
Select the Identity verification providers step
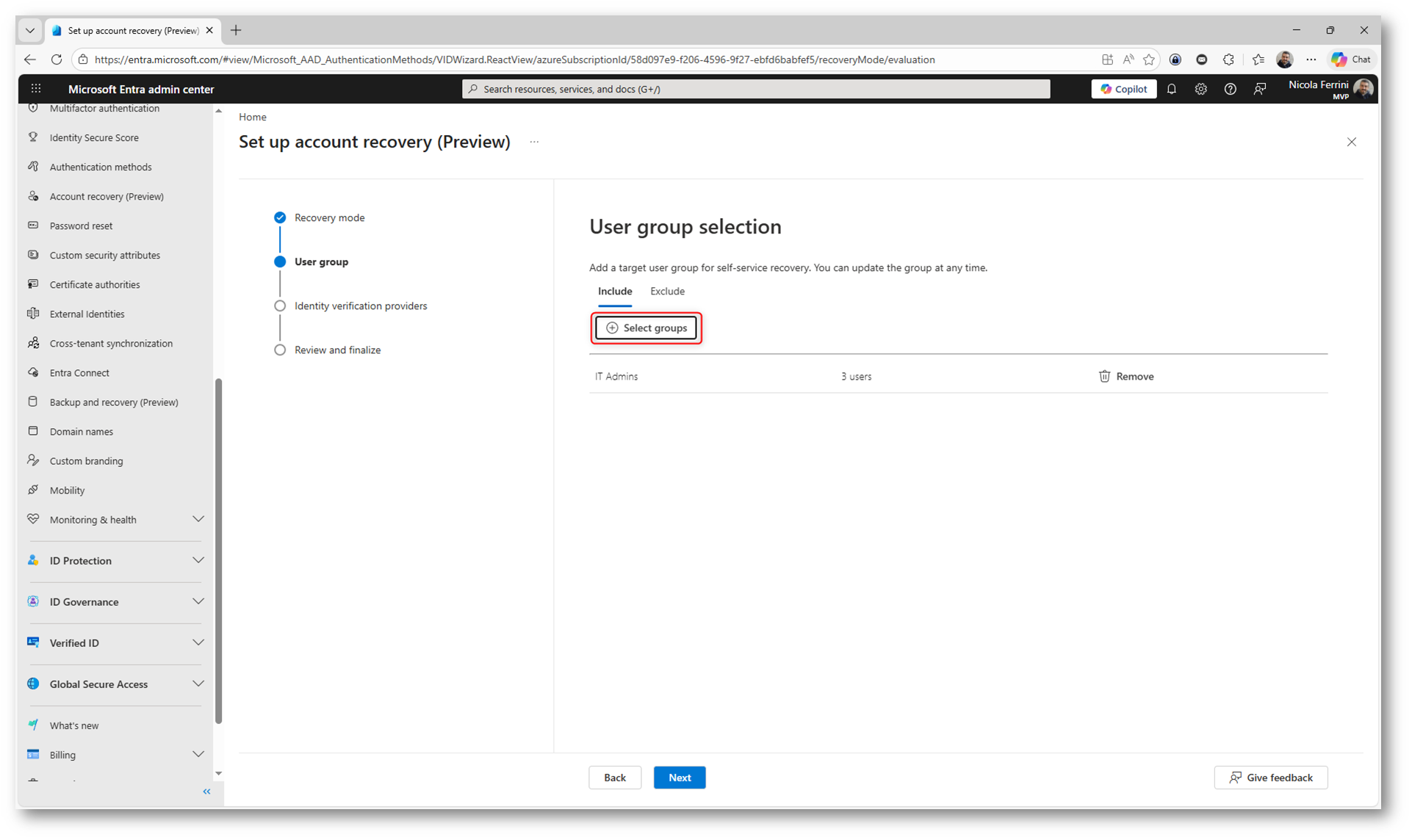tap(360, 305)
